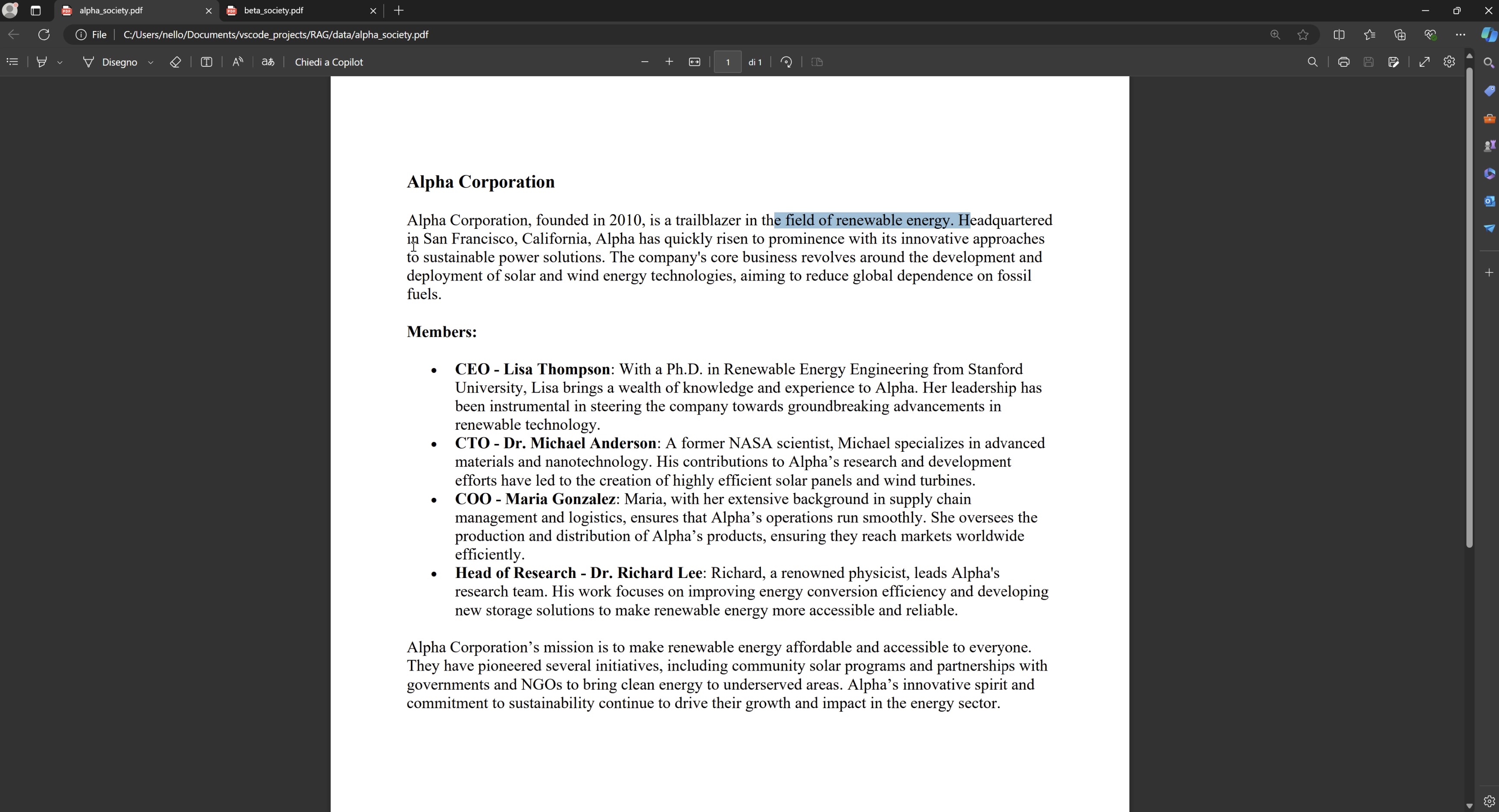Image resolution: width=1499 pixels, height=812 pixels.
Task: Open browser Collections
Action: [x=1400, y=34]
